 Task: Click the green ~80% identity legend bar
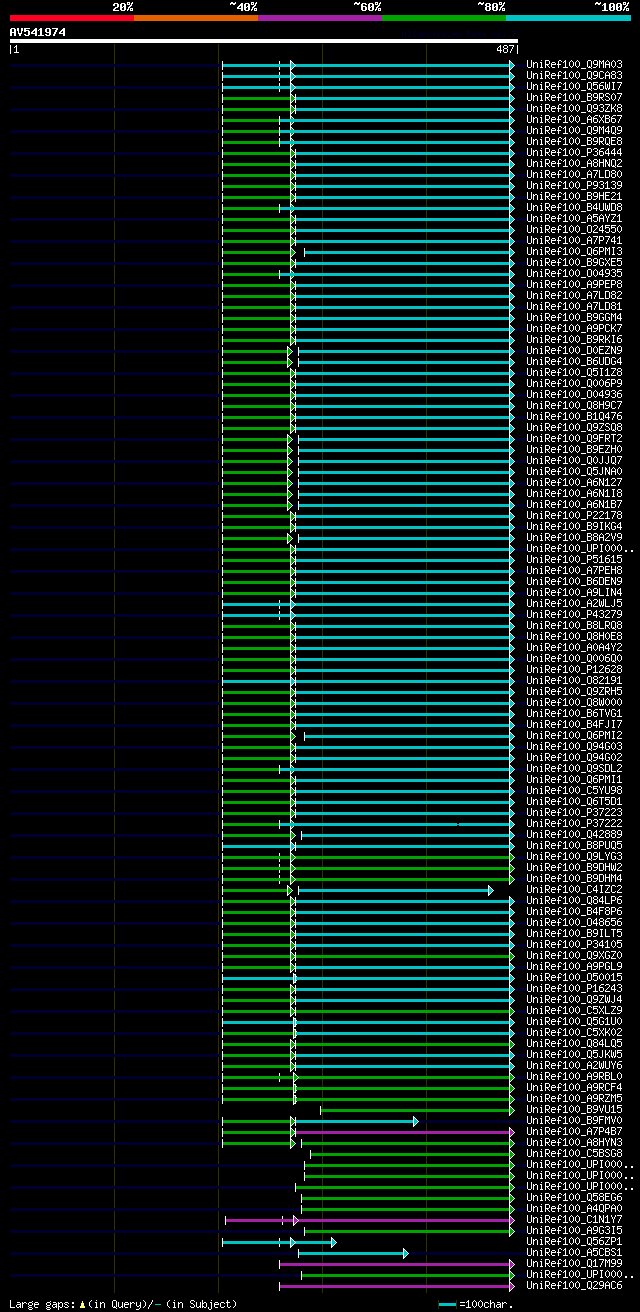(444, 18)
